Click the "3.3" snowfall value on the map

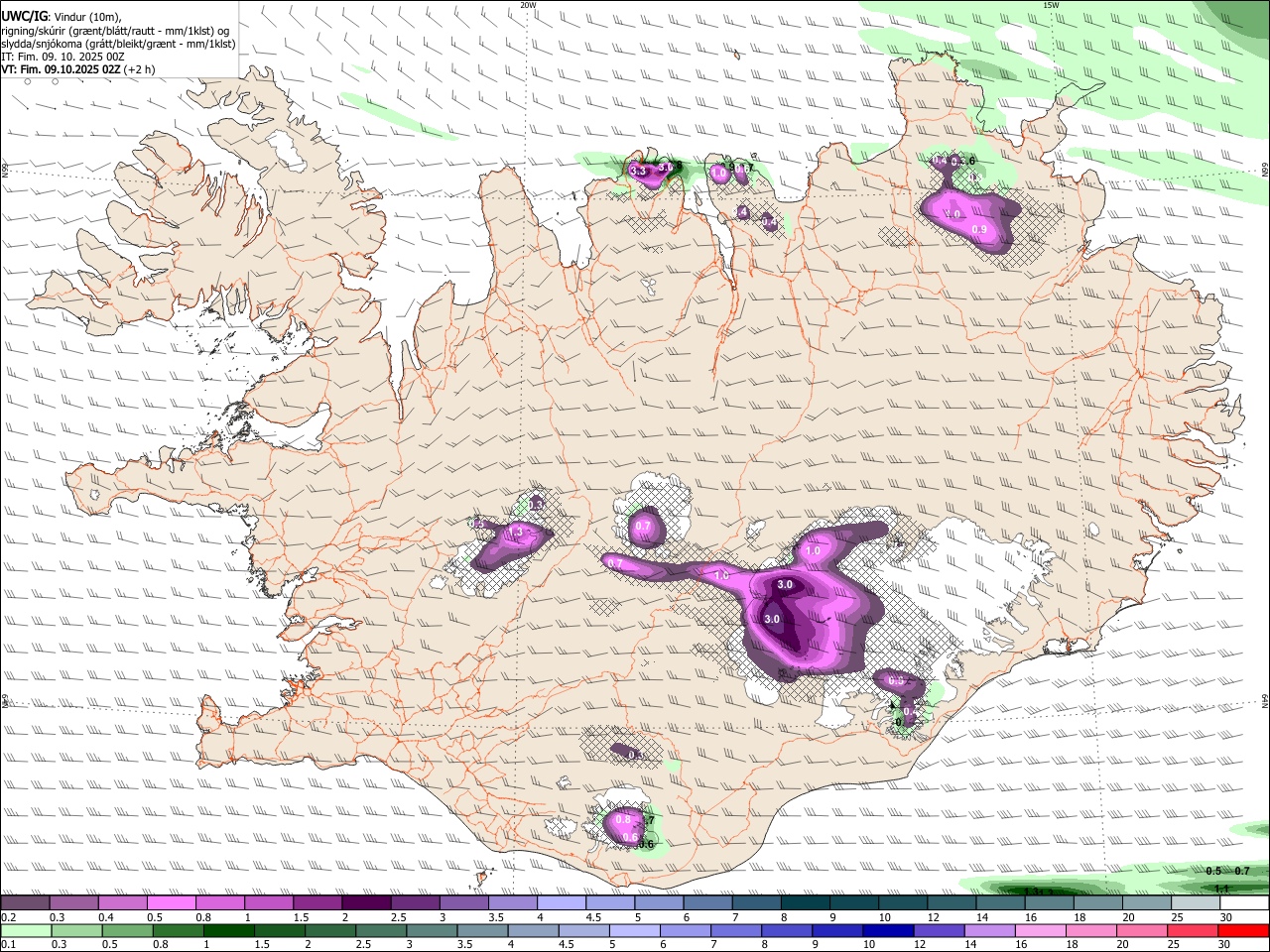(638, 171)
